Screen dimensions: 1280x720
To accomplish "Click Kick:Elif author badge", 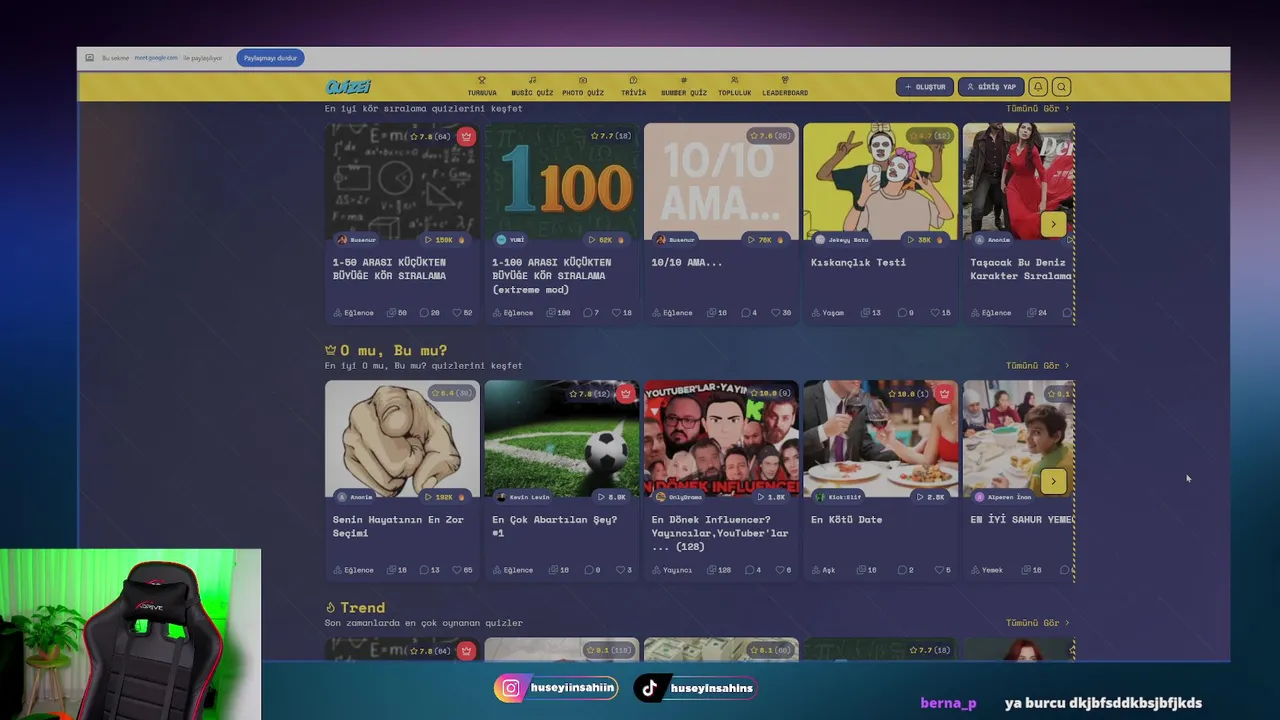I will pos(838,497).
